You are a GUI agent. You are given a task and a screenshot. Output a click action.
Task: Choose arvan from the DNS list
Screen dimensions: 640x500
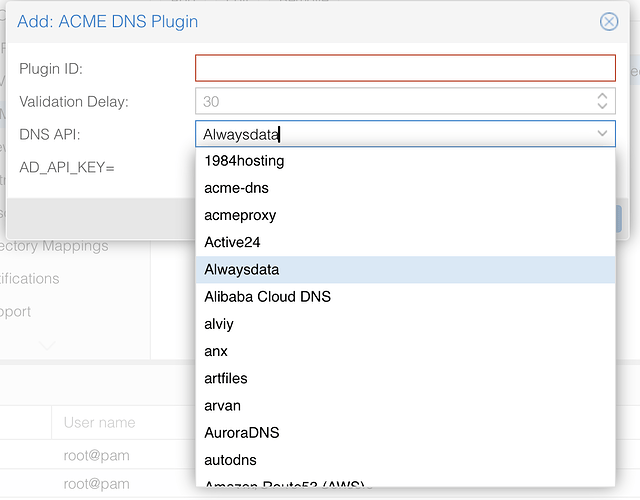click(x=405, y=406)
